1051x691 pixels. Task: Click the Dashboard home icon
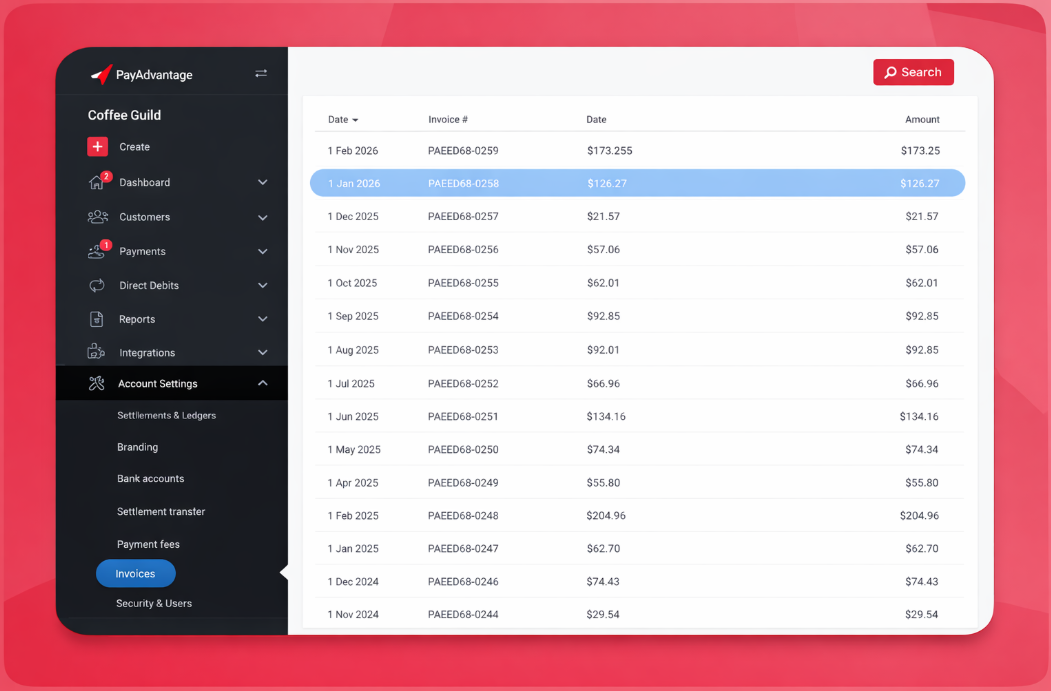point(97,183)
